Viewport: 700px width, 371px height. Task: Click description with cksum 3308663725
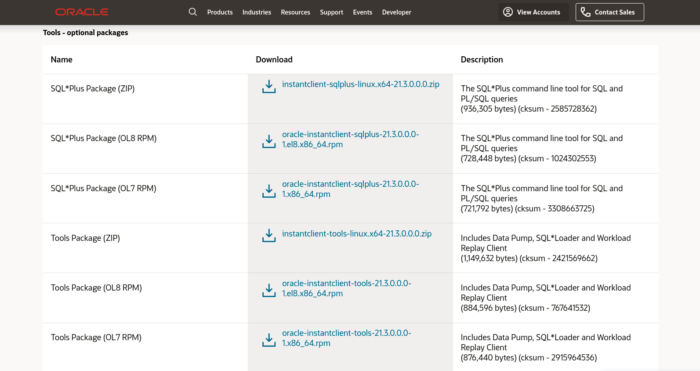[x=542, y=198]
